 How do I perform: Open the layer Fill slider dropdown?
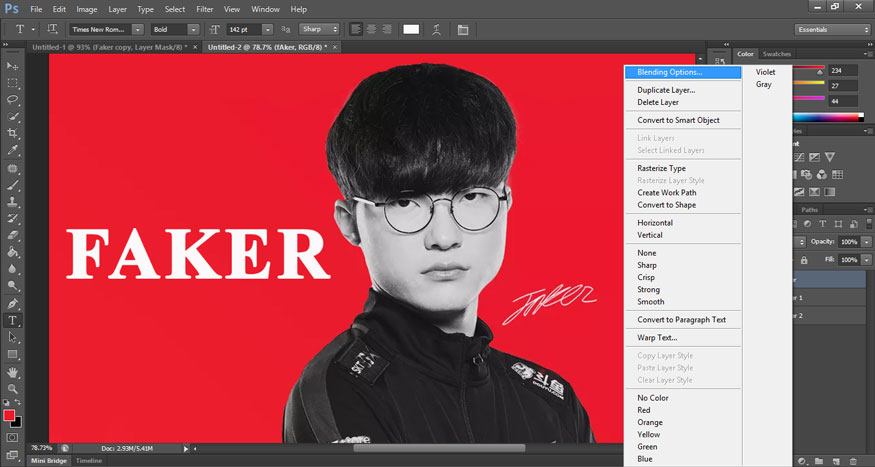click(866, 260)
